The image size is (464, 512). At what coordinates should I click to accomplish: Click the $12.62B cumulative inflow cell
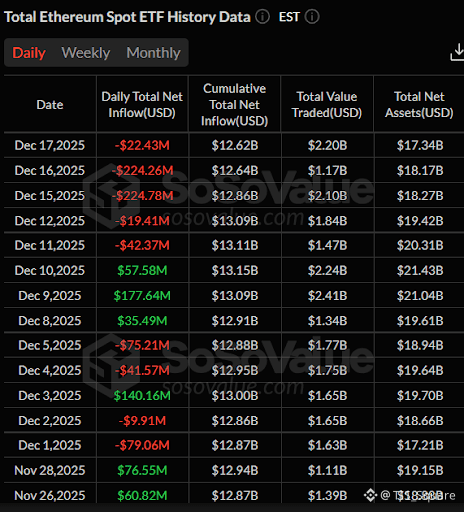(x=235, y=145)
